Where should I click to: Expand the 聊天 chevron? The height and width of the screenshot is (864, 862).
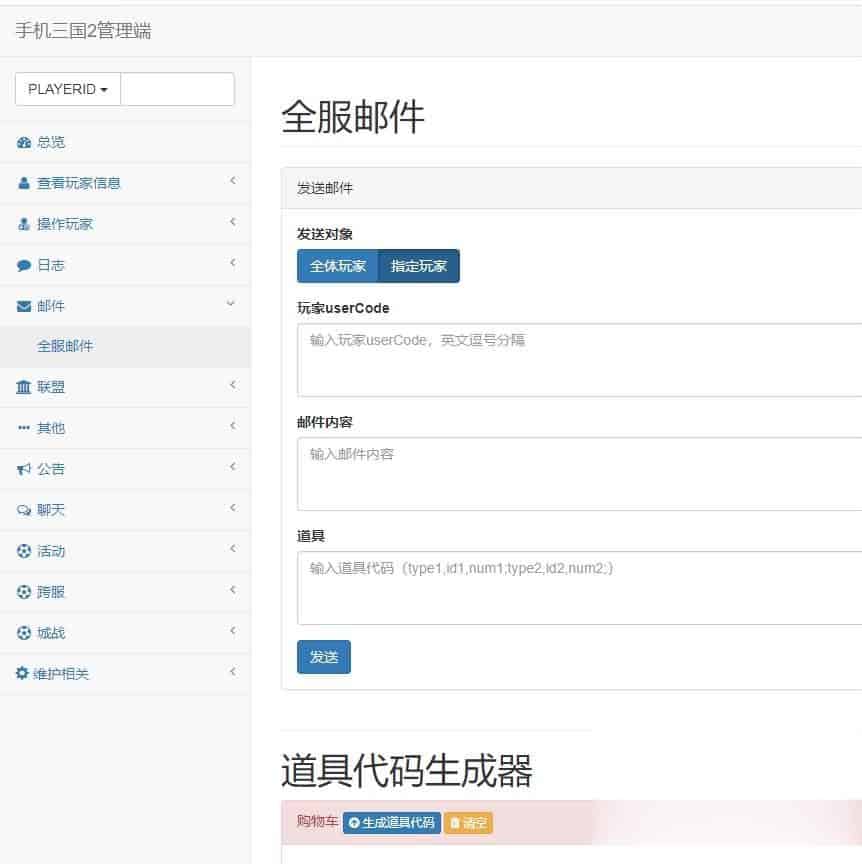(x=233, y=507)
